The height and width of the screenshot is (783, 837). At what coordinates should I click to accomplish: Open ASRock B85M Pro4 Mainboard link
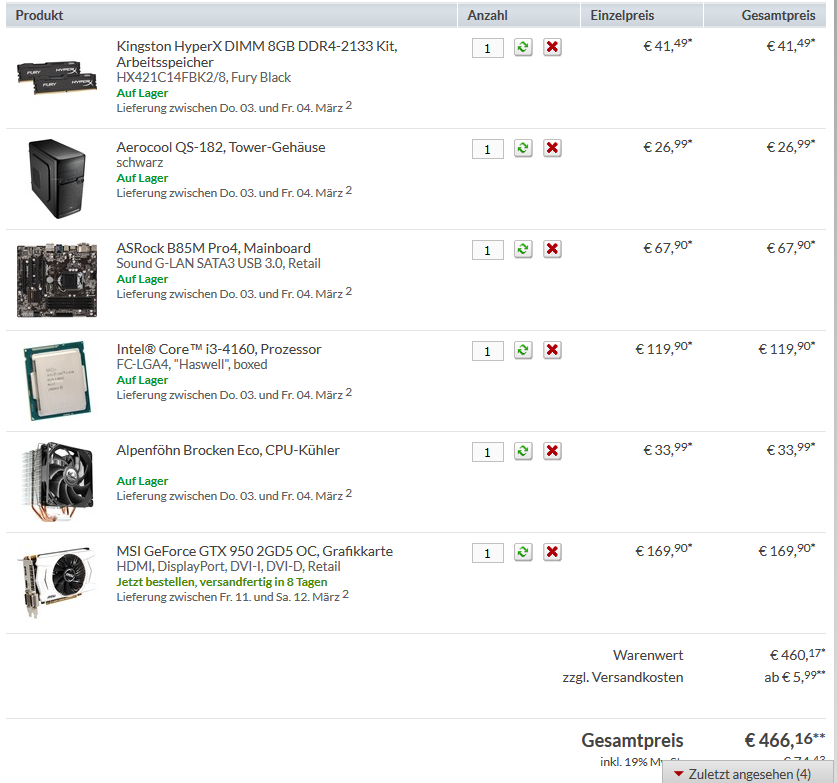pos(214,248)
